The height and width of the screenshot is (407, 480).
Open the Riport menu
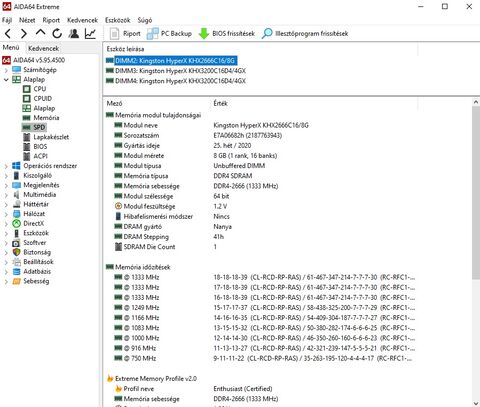pos(51,20)
